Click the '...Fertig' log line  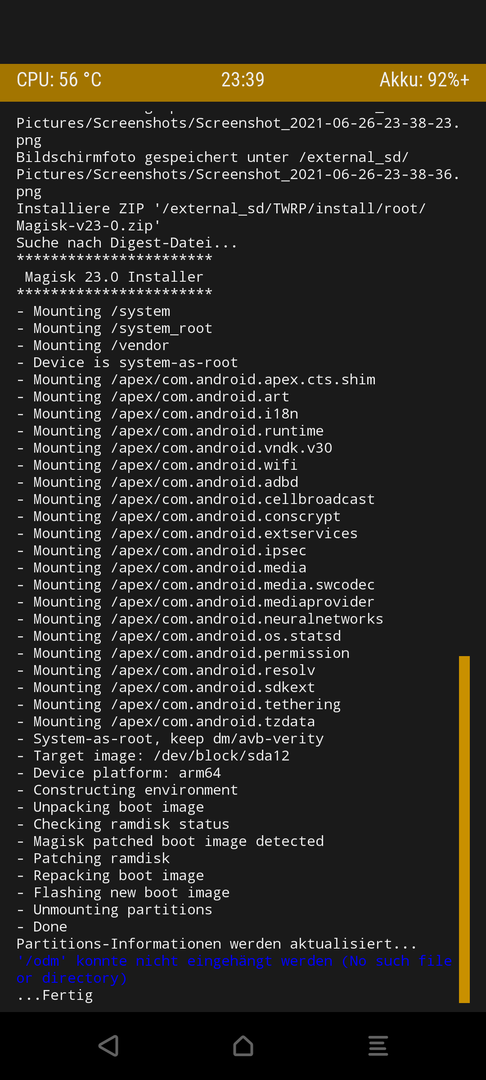[x=54, y=995]
